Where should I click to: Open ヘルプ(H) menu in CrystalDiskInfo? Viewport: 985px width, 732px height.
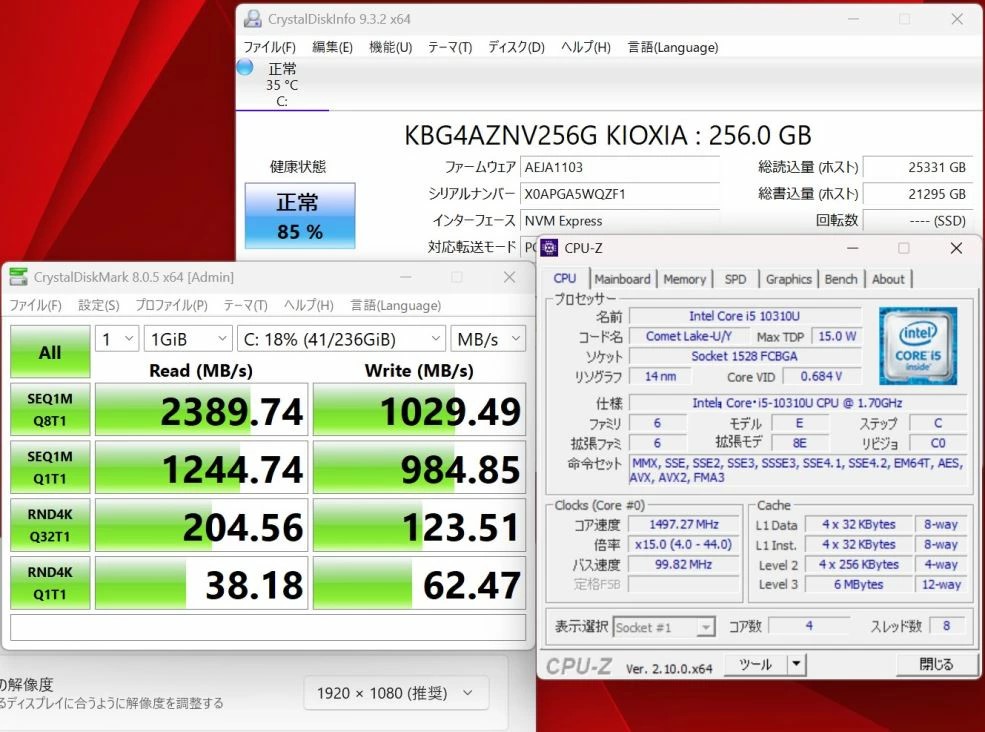(585, 47)
